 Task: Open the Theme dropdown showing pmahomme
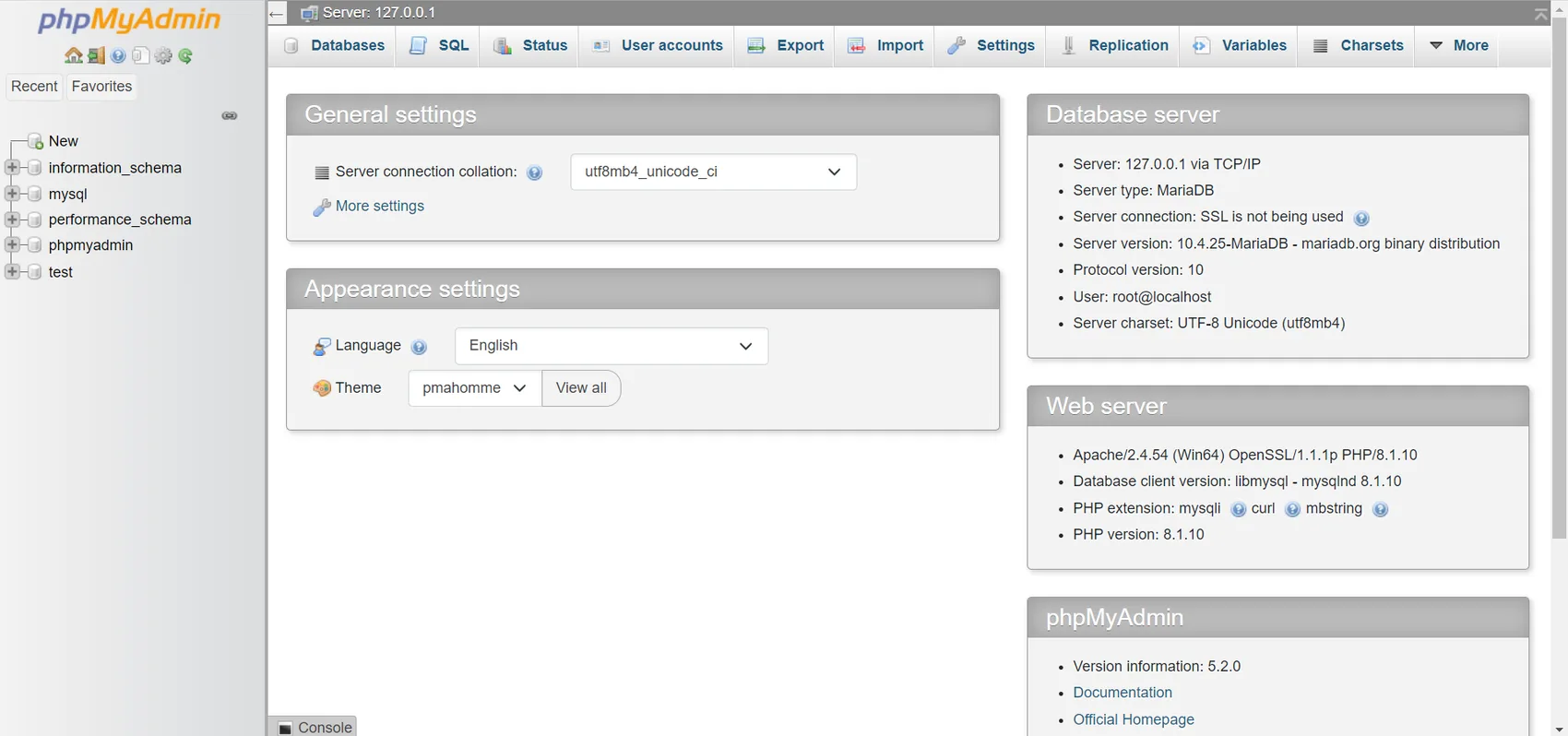[x=474, y=388]
